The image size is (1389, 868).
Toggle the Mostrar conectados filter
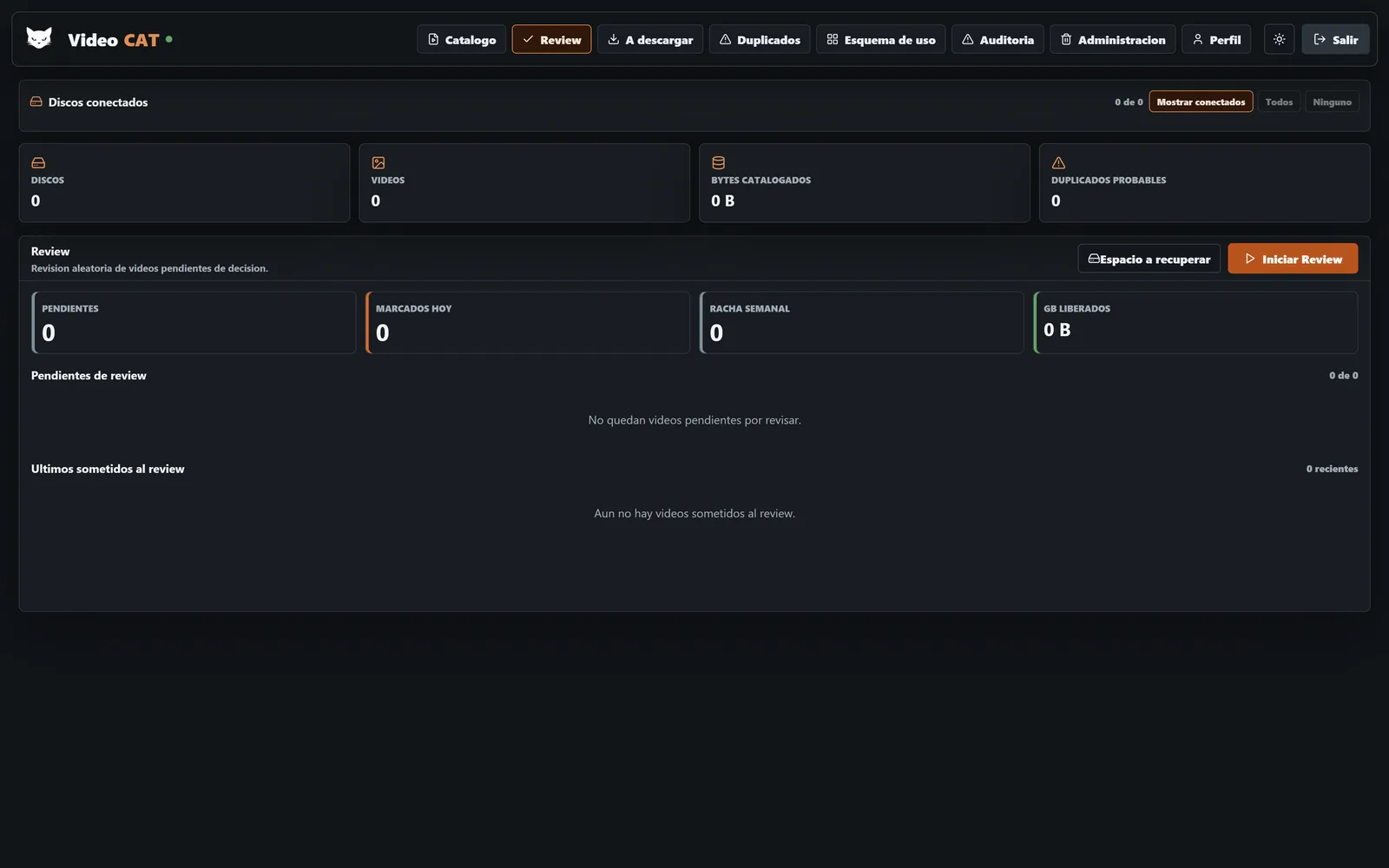click(1201, 102)
